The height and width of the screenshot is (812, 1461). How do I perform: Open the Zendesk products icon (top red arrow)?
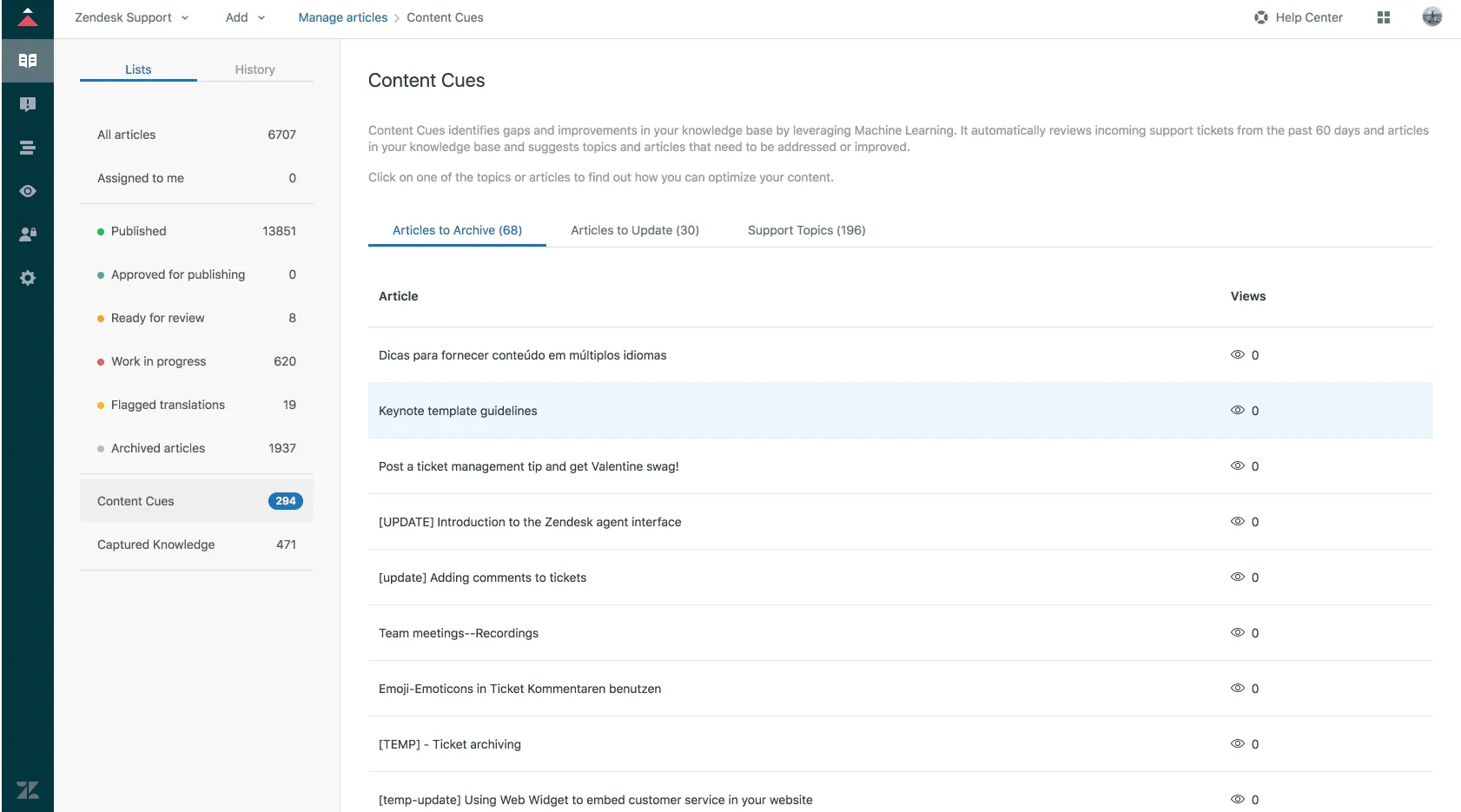pyautogui.click(x=27, y=17)
